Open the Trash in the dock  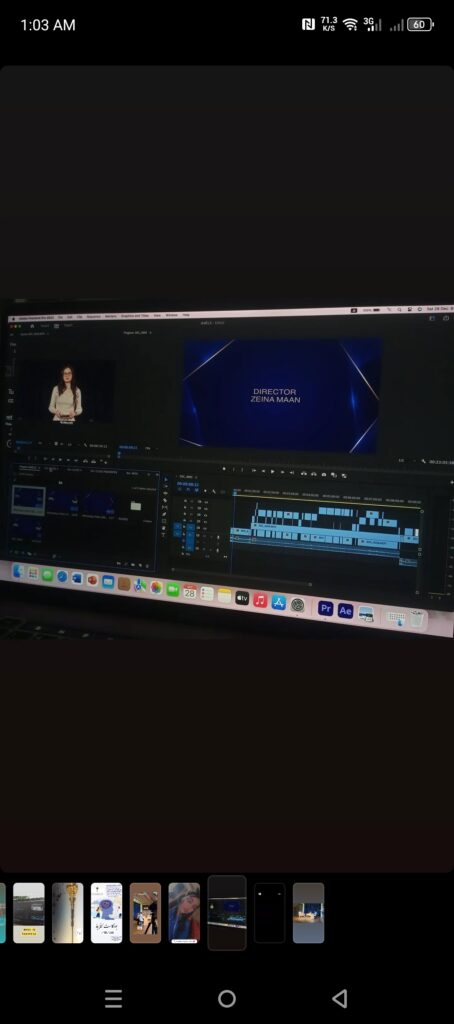click(417, 618)
